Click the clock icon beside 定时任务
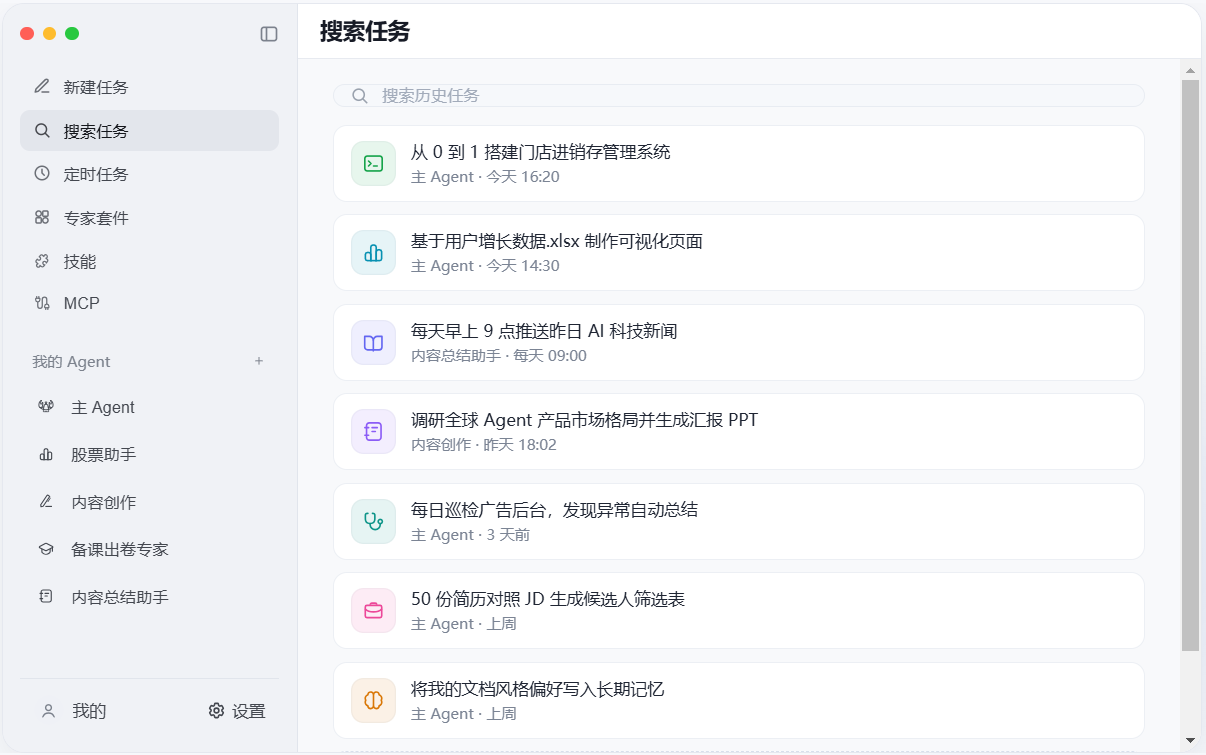The height and width of the screenshot is (755, 1206). point(42,174)
